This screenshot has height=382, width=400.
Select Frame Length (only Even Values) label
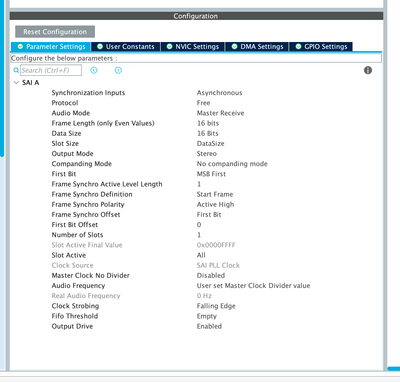[103, 123]
